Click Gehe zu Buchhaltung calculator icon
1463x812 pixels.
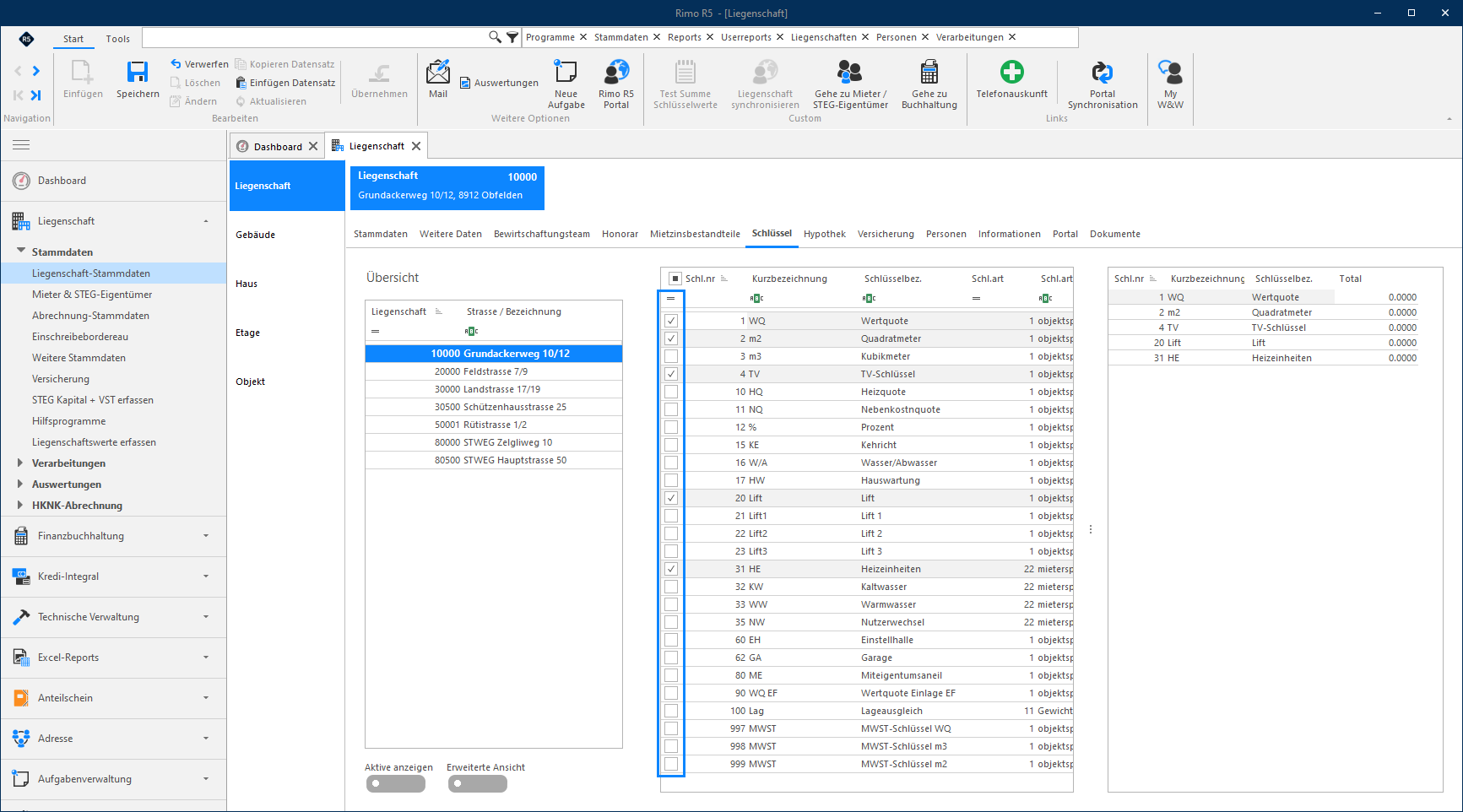[x=929, y=72]
